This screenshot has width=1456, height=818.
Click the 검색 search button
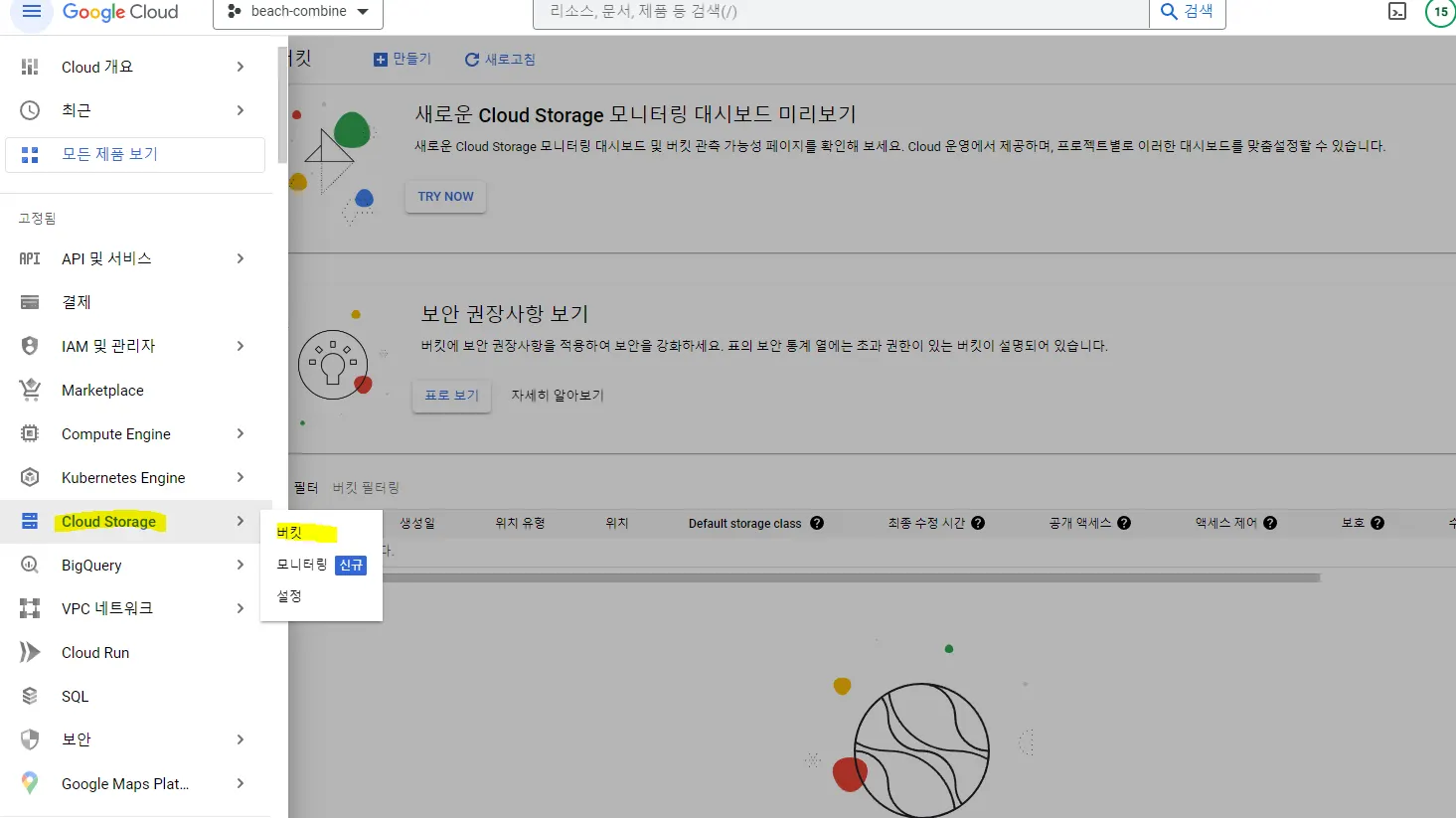point(1188,12)
